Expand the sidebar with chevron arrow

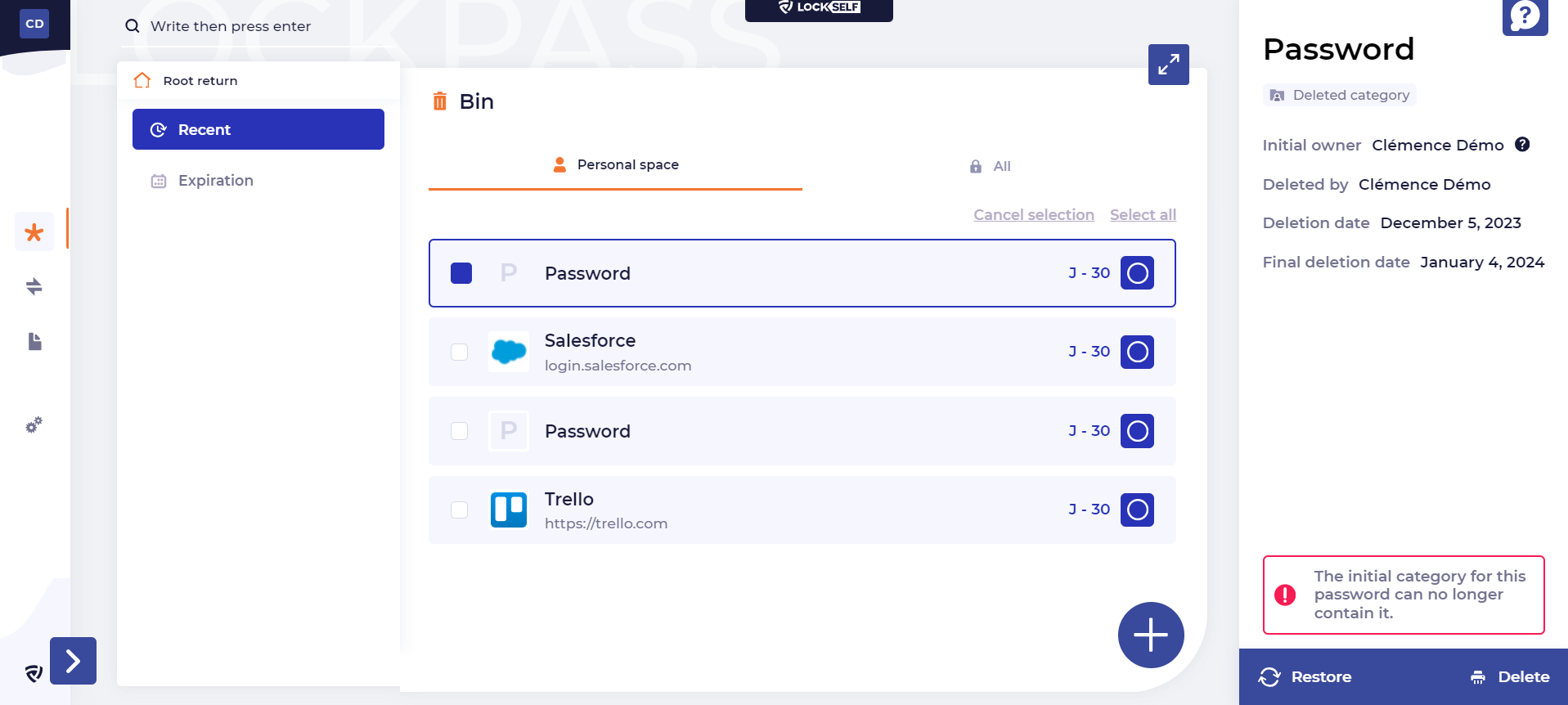click(x=73, y=661)
